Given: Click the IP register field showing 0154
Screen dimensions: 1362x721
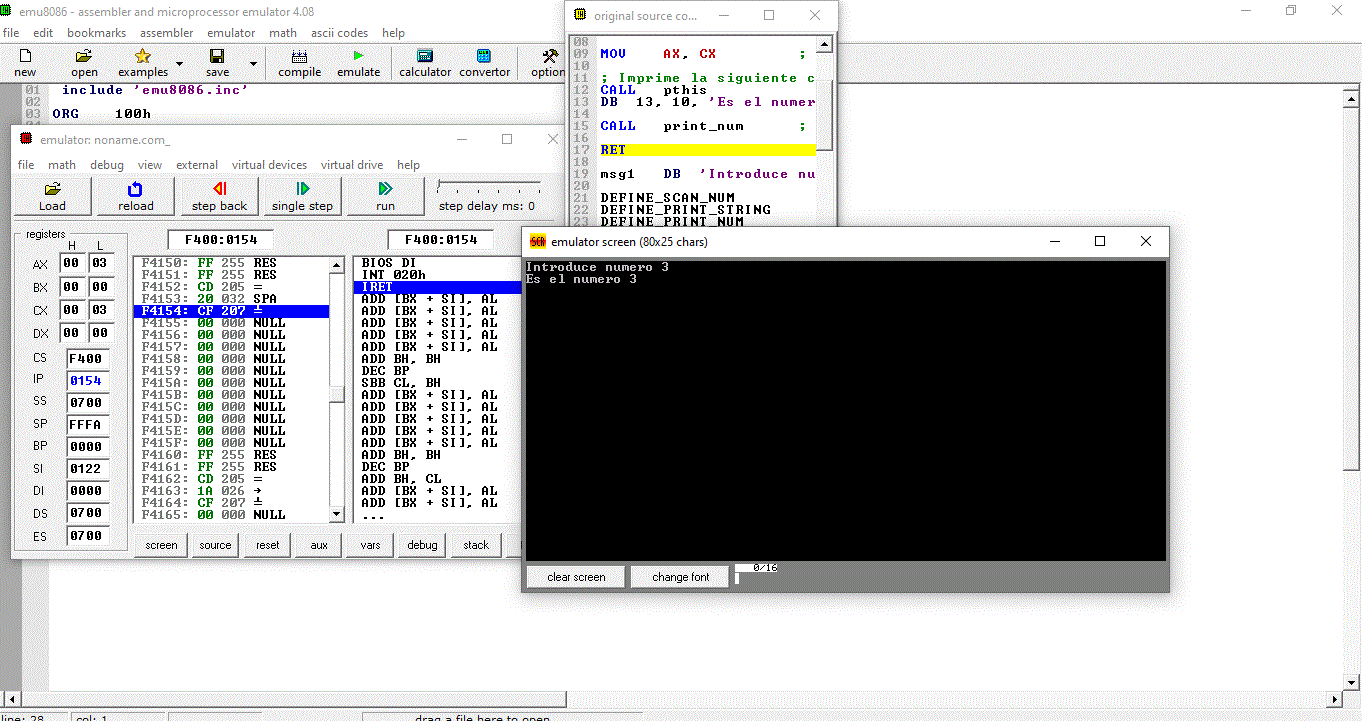Looking at the screenshot, I should pos(86,381).
